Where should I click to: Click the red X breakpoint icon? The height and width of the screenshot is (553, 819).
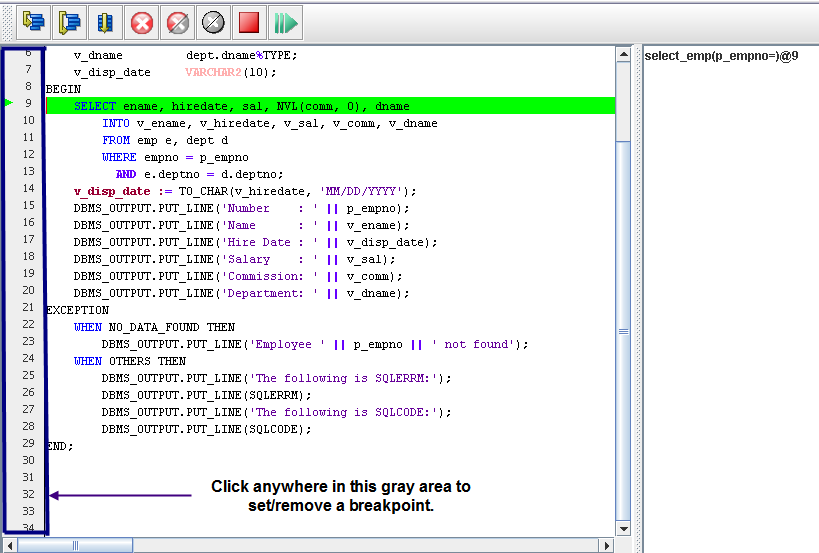[143, 21]
